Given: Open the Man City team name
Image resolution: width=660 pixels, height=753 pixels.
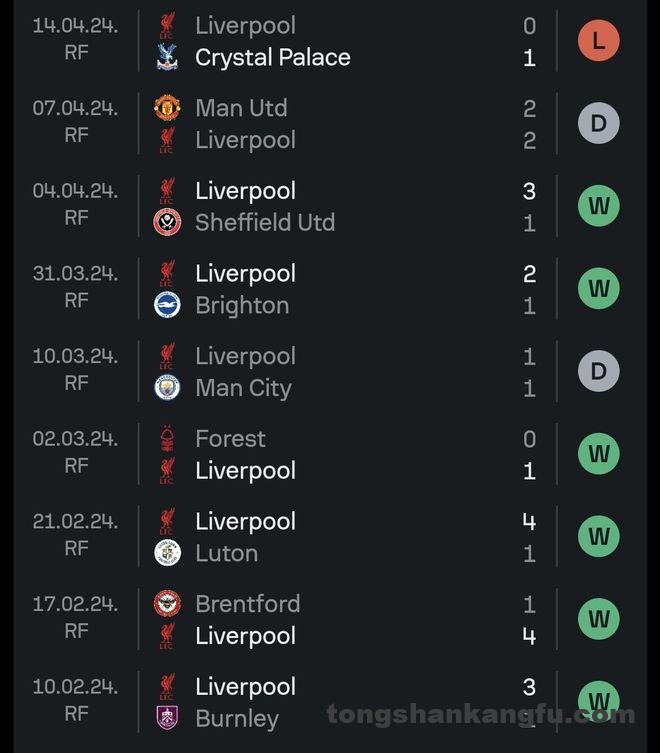Looking at the screenshot, I should click(243, 388).
